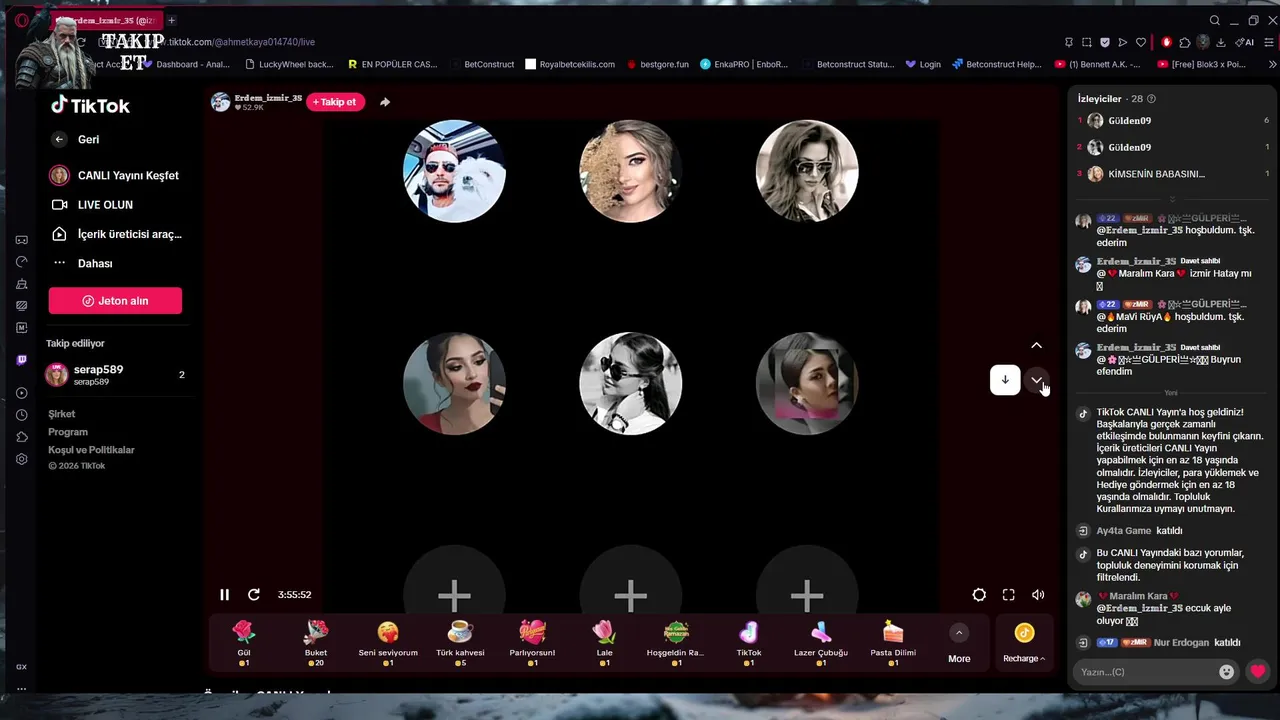The height and width of the screenshot is (720, 1280).
Task: Open Dashboard - Anal... bookmark
Action: pyautogui.click(x=186, y=64)
